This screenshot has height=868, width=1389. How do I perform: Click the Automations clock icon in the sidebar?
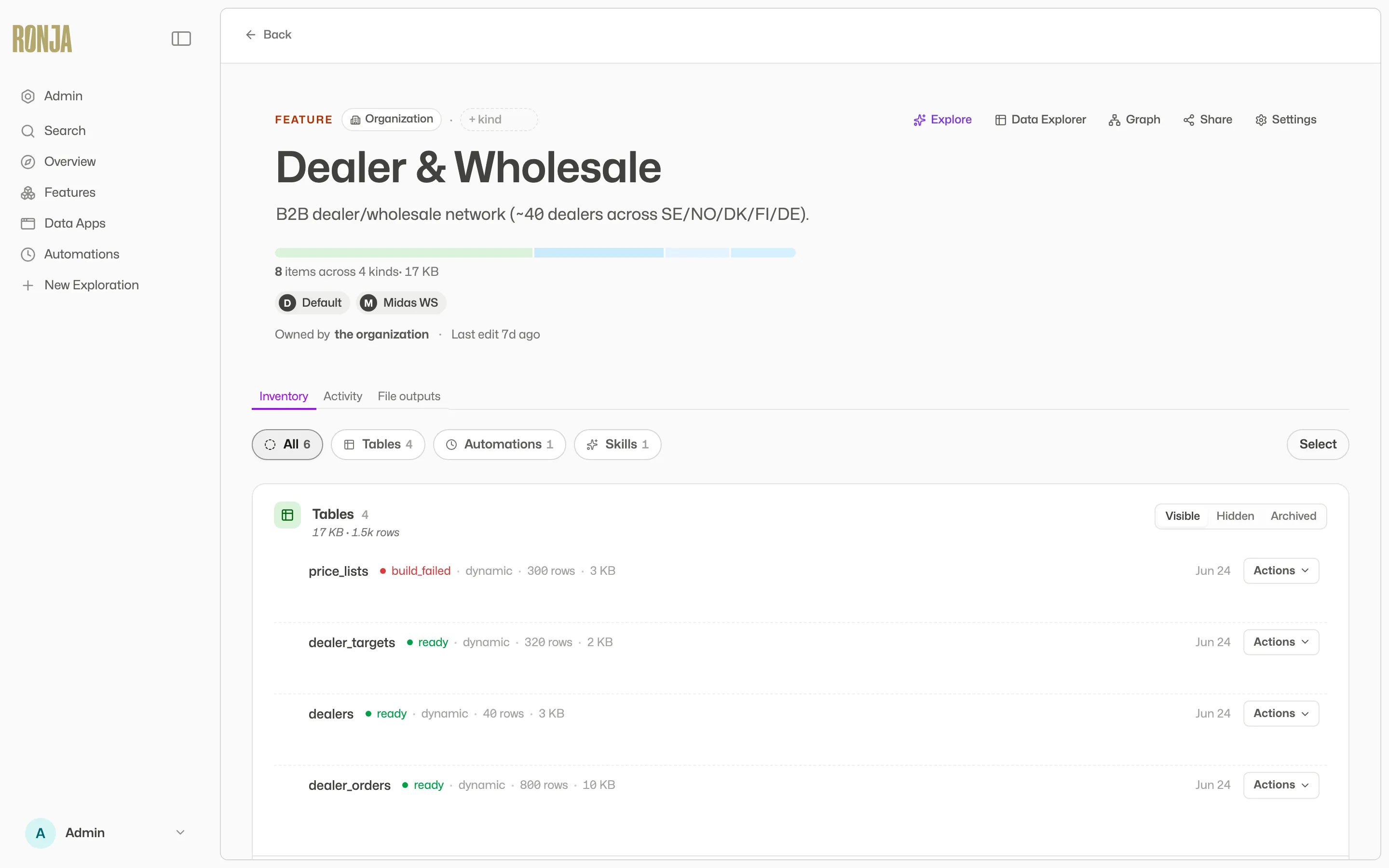(x=28, y=254)
